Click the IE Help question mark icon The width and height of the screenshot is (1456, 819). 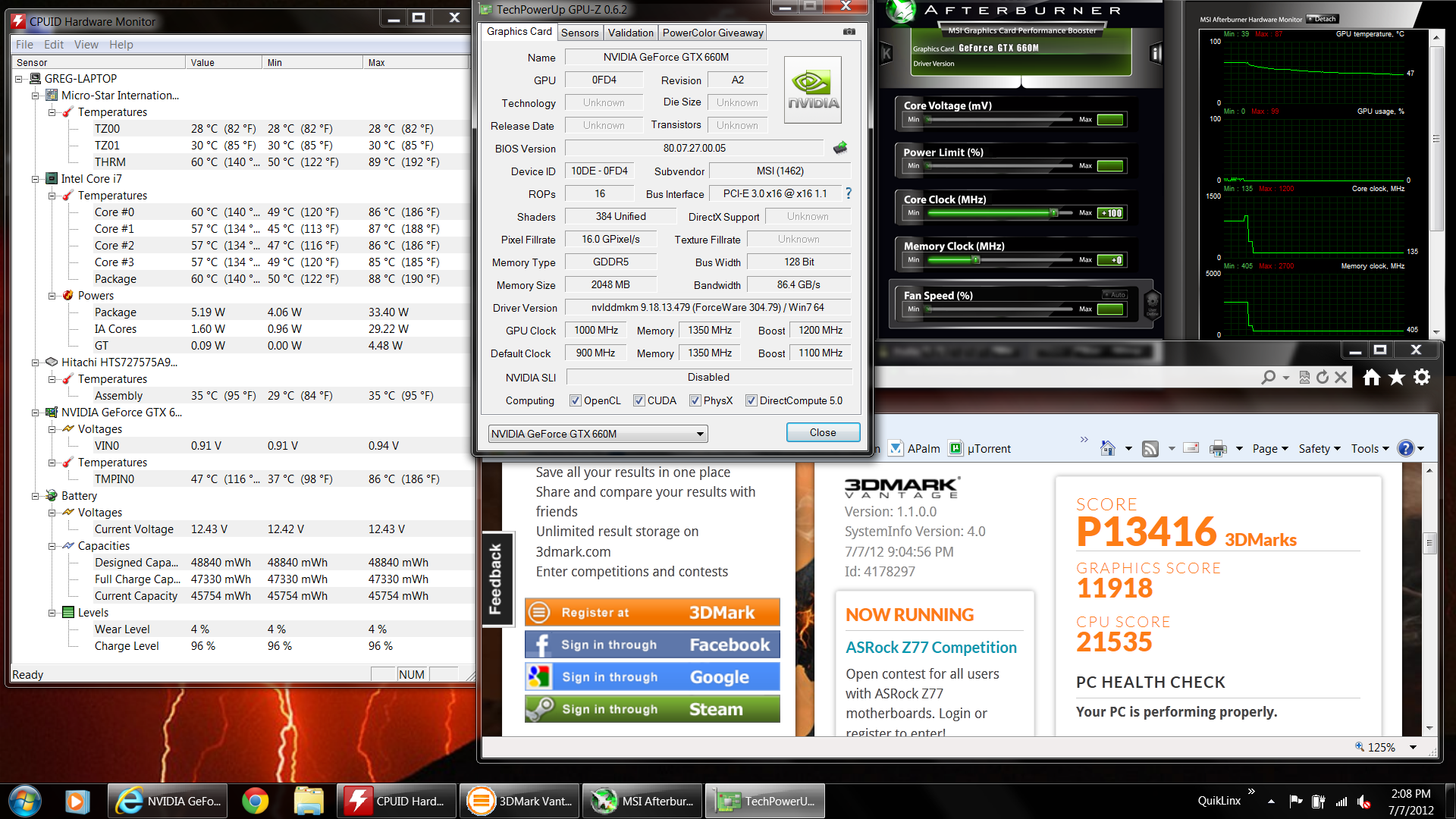1405,448
